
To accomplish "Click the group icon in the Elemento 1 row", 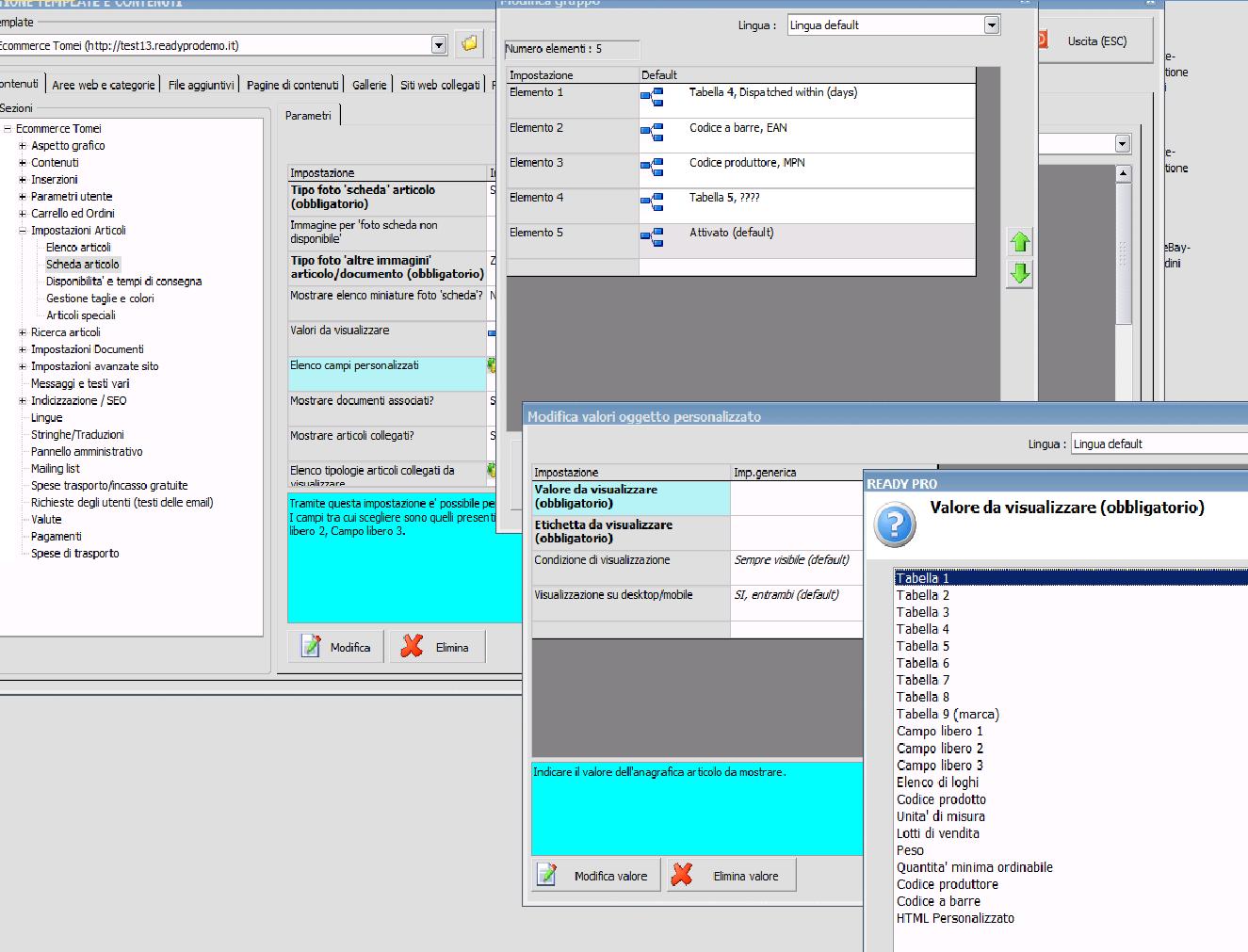I will click(x=652, y=96).
